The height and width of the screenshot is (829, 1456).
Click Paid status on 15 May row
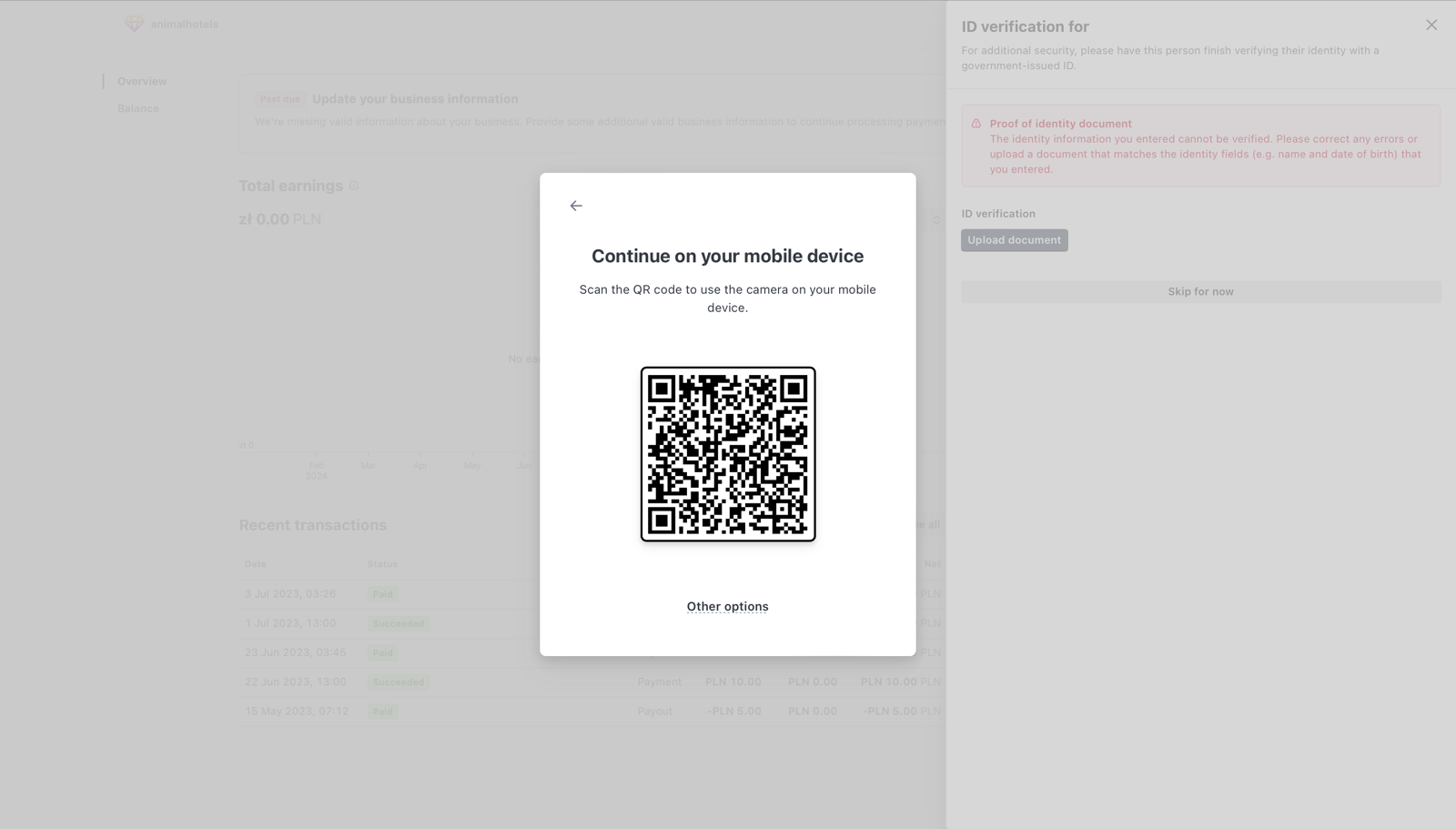point(382,712)
